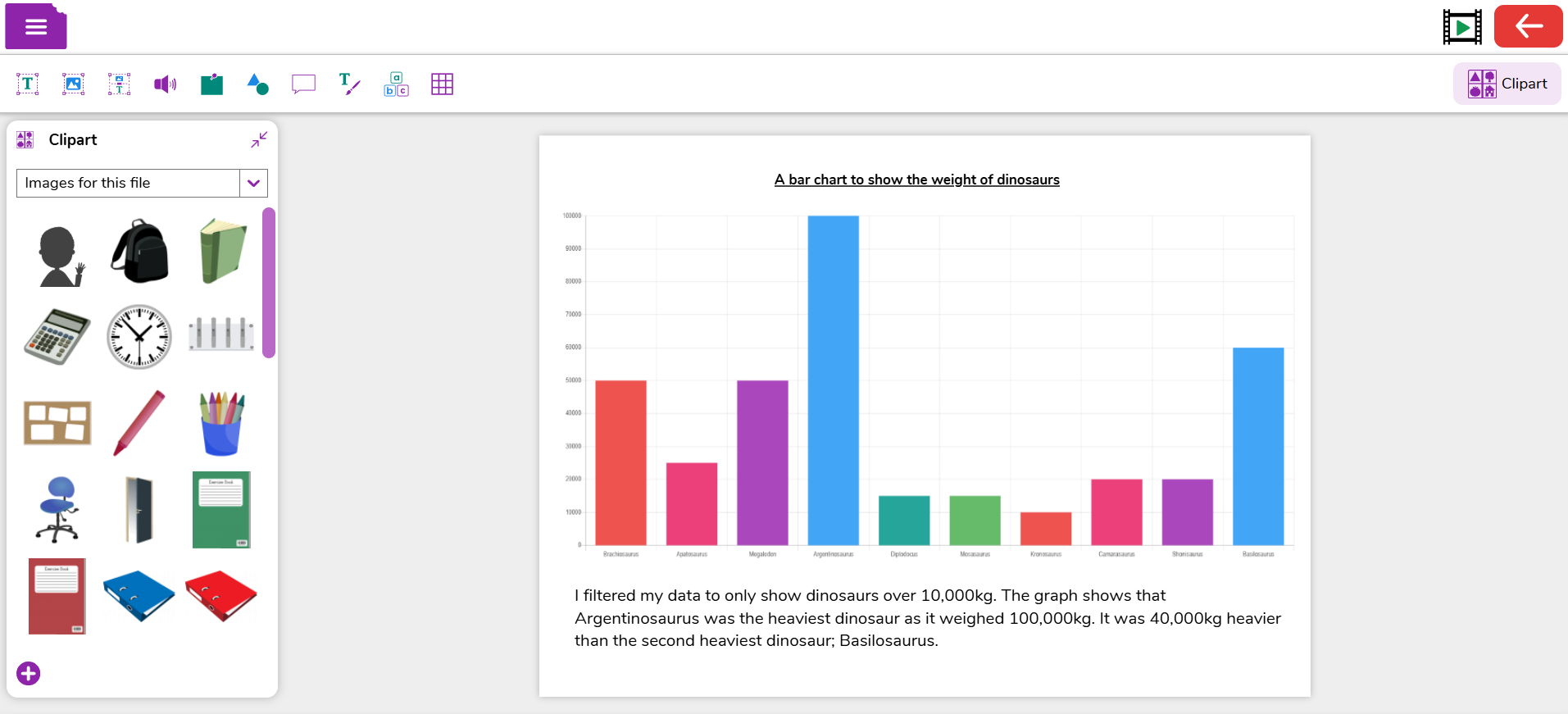Viewport: 1568px width, 714px height.
Task: Open the Images for this file dropdown
Action: 142,183
